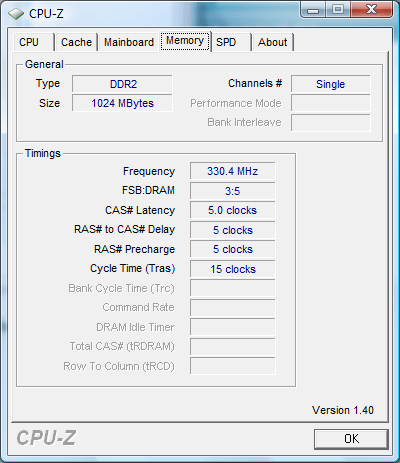Click the empty Command Rate field
Image resolution: width=400 pixels, height=463 pixels.
(233, 308)
